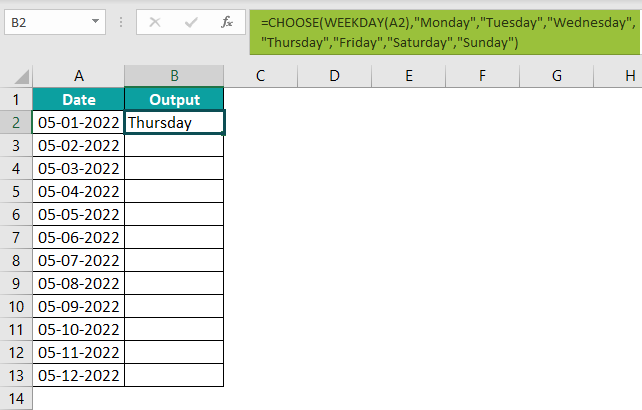Select cell containing 05-01-2022
642x410 pixels.
[79, 122]
